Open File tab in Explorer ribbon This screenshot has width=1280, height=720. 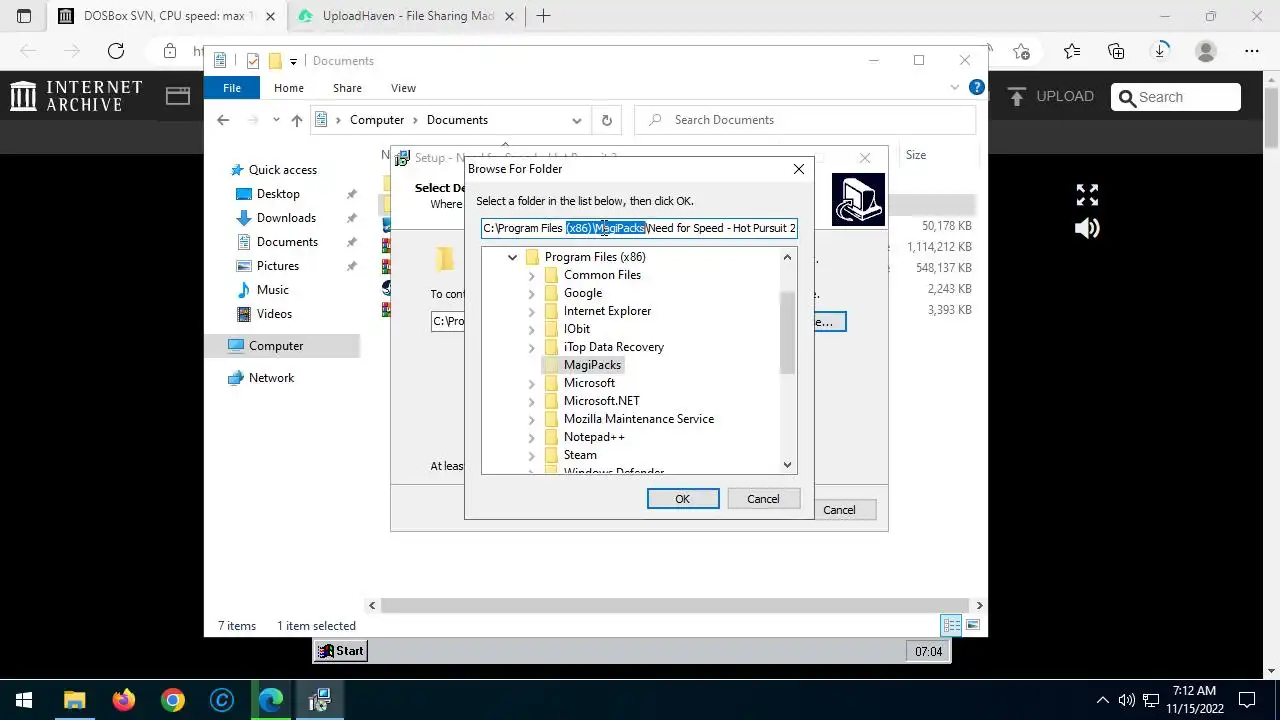pos(232,88)
